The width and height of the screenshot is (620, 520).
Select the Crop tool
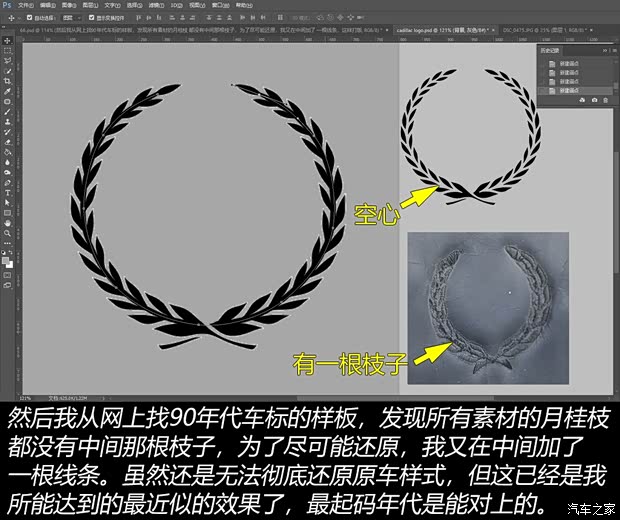pyautogui.click(x=8, y=81)
